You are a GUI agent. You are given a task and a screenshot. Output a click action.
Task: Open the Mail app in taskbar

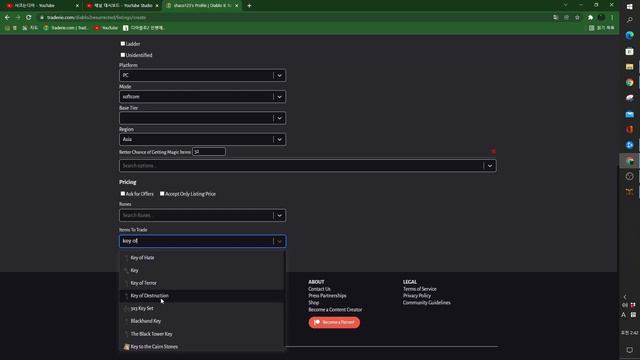(629, 114)
